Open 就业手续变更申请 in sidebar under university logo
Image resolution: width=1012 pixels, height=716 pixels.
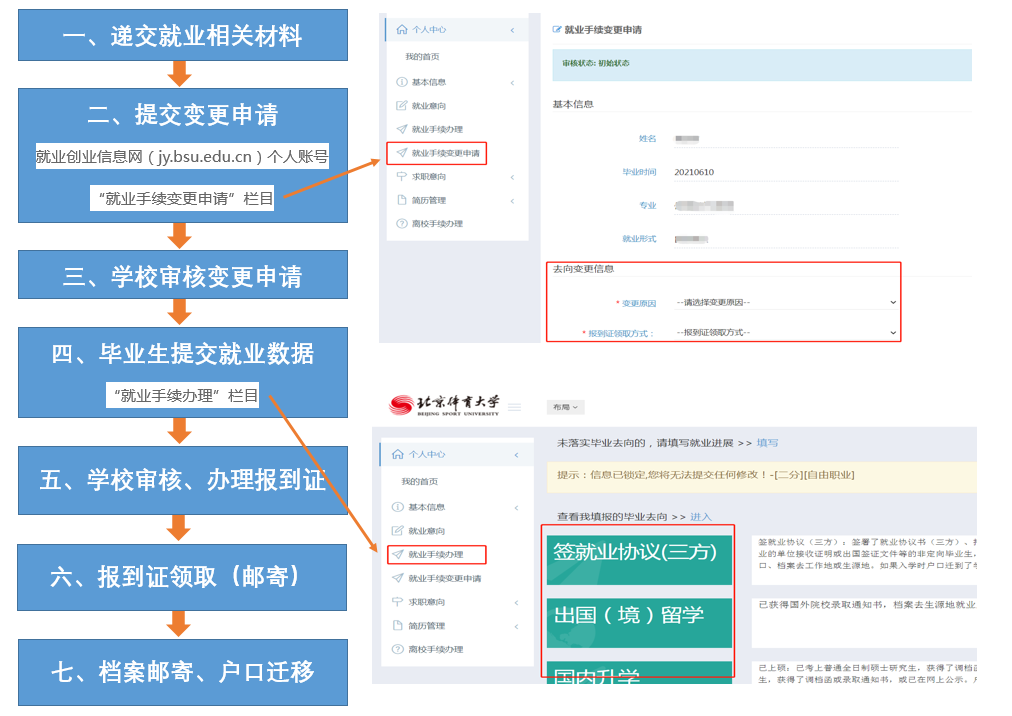click(444, 578)
